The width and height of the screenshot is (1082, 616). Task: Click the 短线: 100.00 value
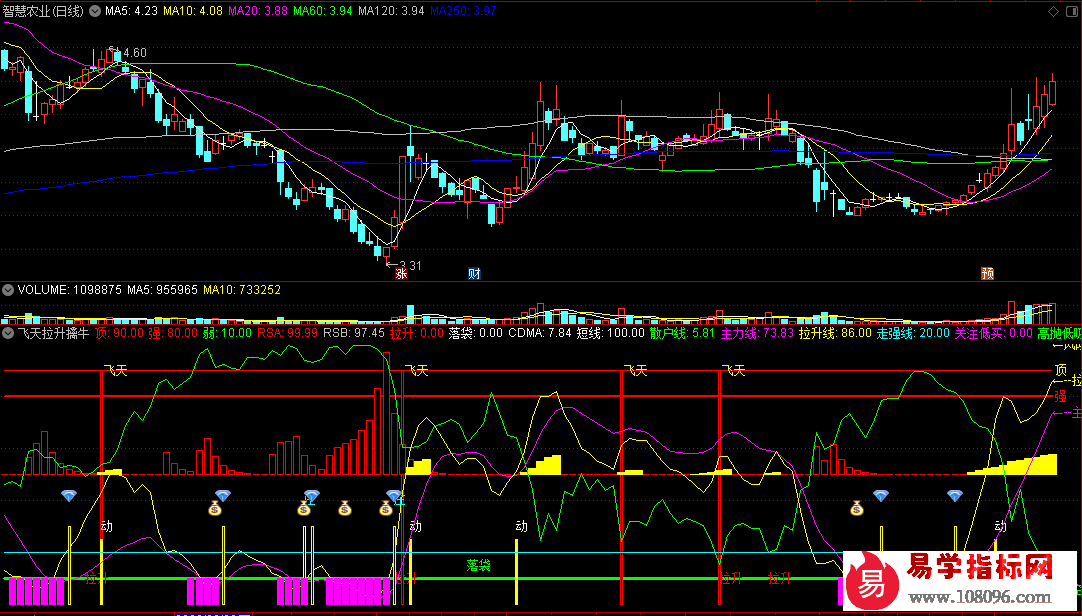[x=610, y=334]
